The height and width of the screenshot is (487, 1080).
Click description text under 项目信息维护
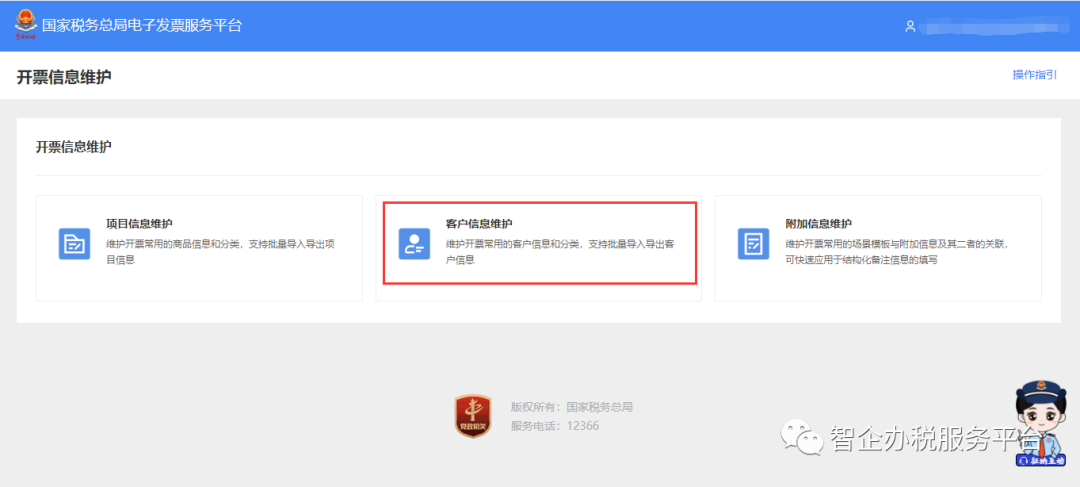[x=221, y=252]
